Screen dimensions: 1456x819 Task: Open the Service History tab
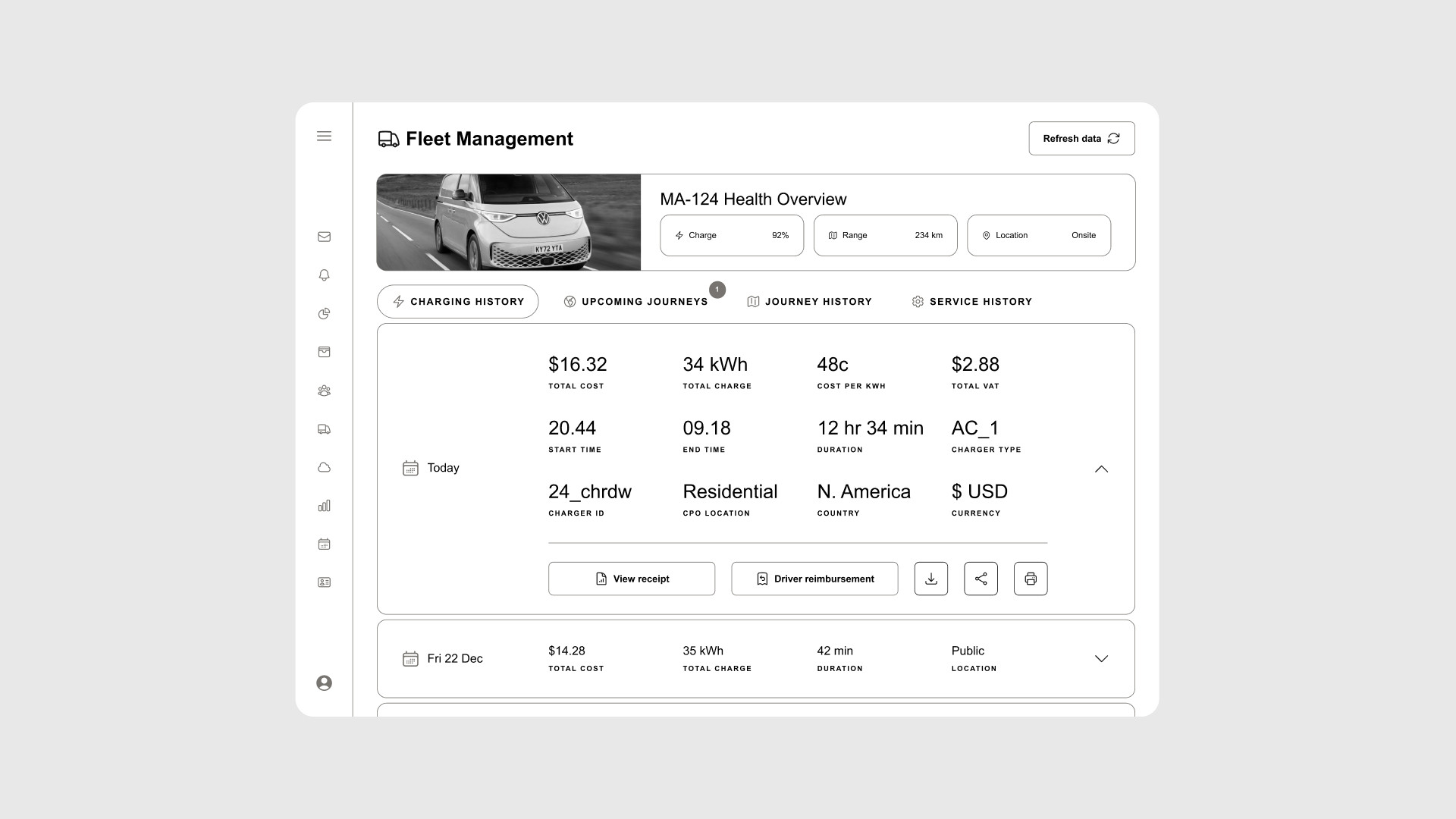click(972, 301)
